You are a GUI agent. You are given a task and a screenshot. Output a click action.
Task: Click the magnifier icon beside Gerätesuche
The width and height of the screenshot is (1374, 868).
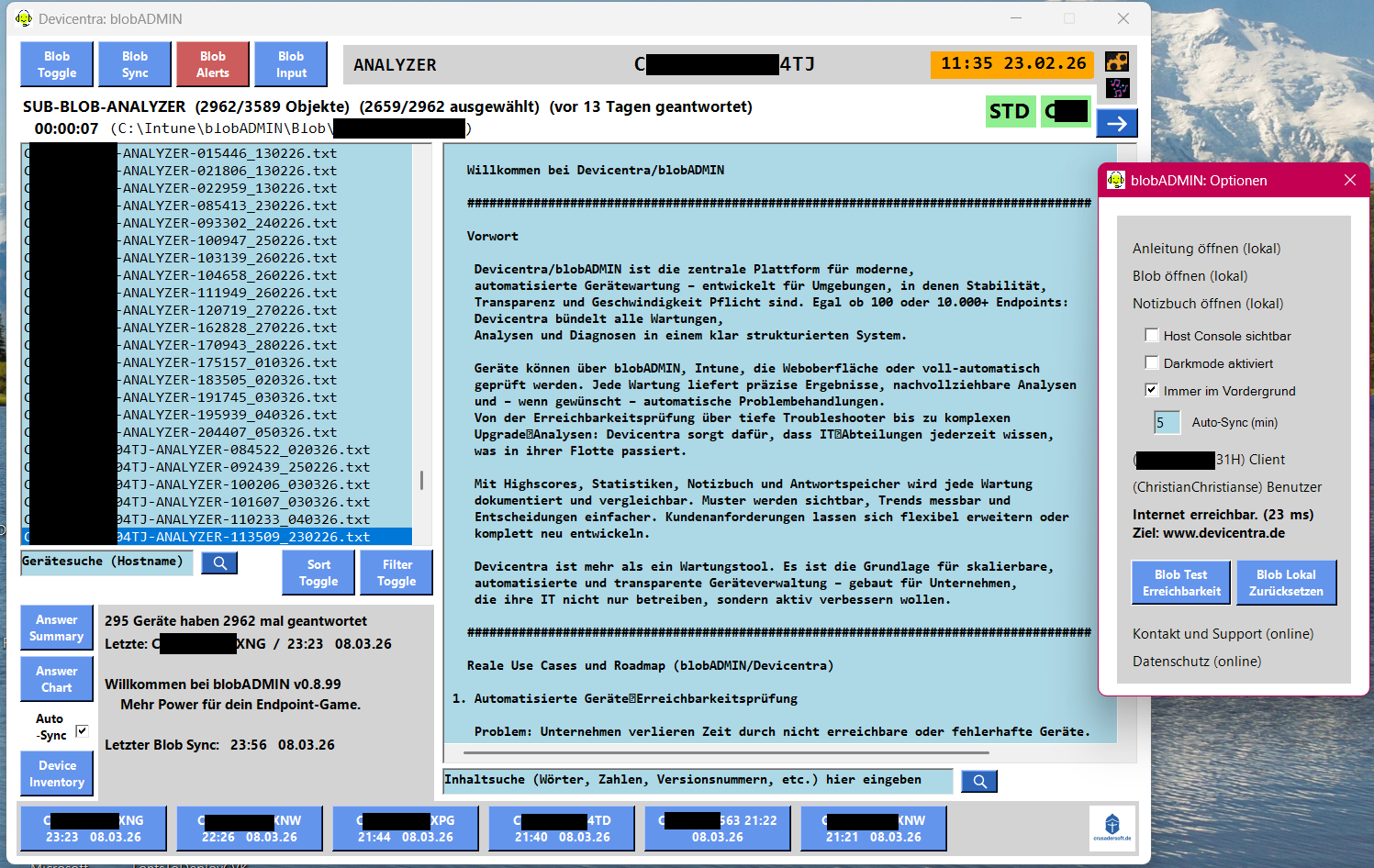click(218, 562)
